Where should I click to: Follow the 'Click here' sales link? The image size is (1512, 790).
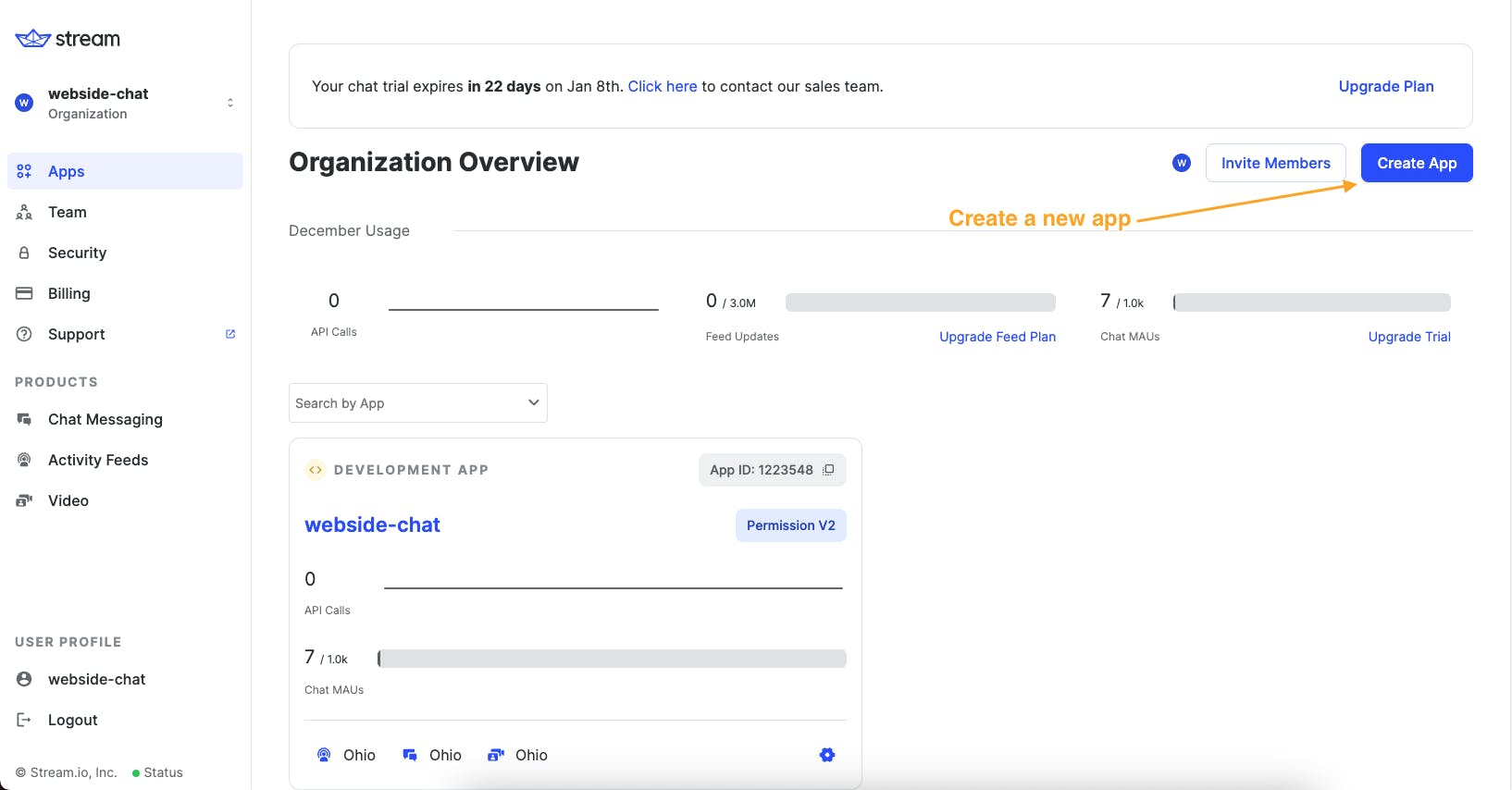click(x=663, y=86)
